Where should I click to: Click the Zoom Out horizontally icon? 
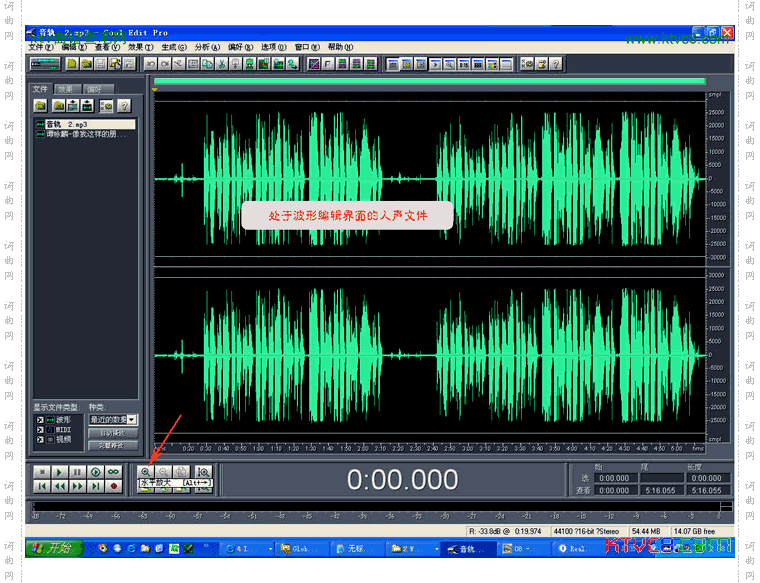click(163, 472)
